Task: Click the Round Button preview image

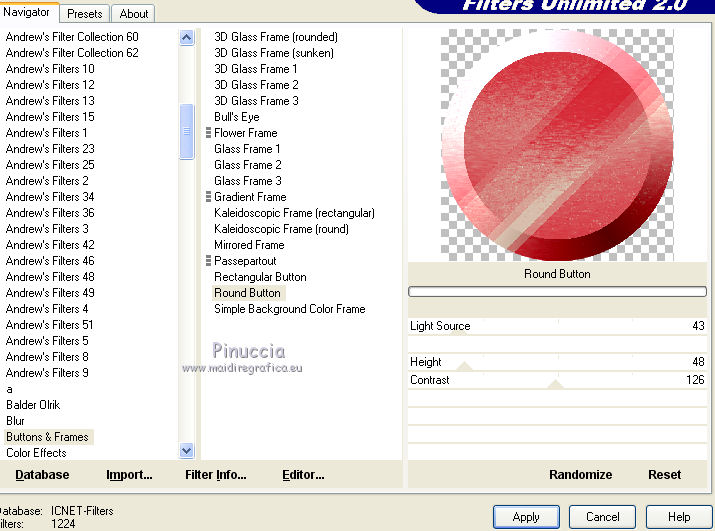Action: coord(557,145)
